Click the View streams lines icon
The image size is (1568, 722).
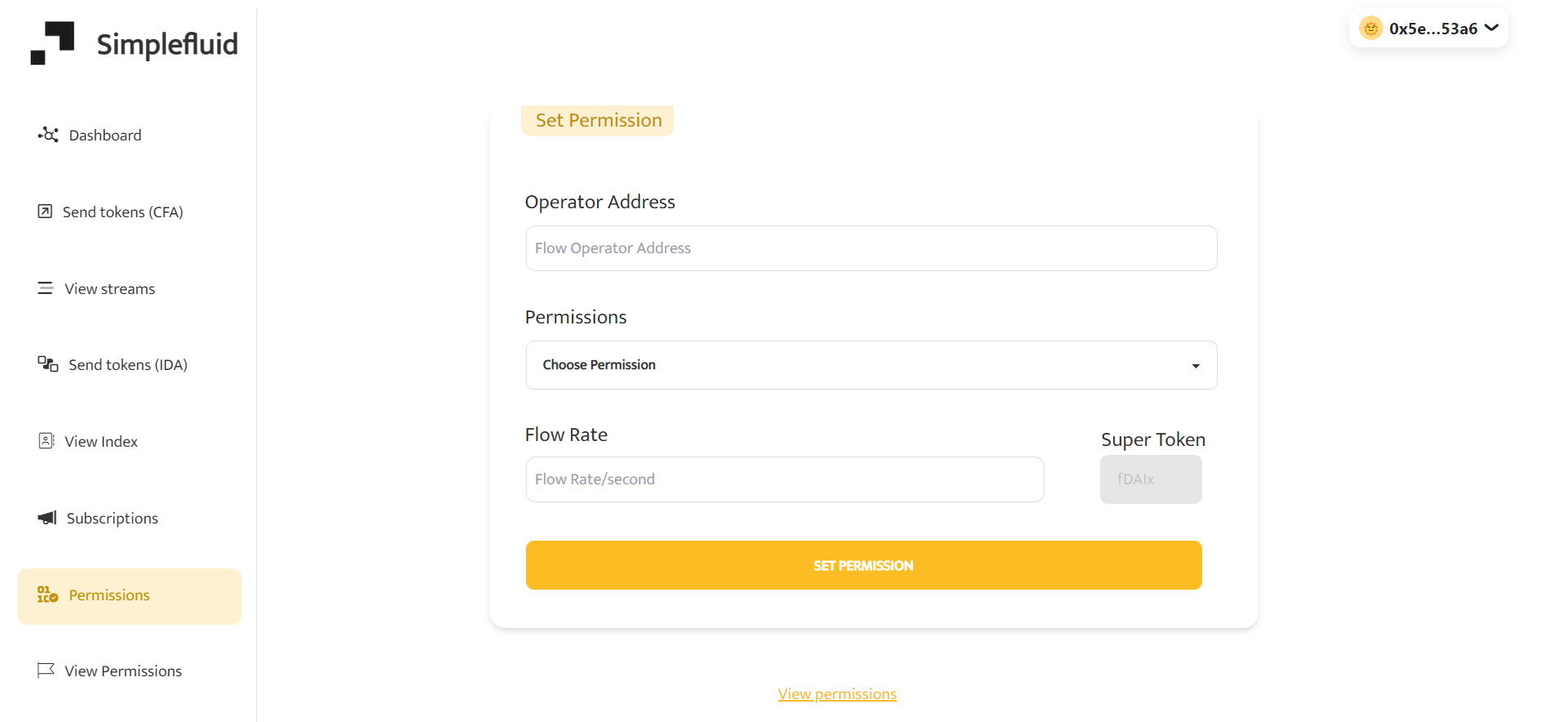tap(46, 288)
